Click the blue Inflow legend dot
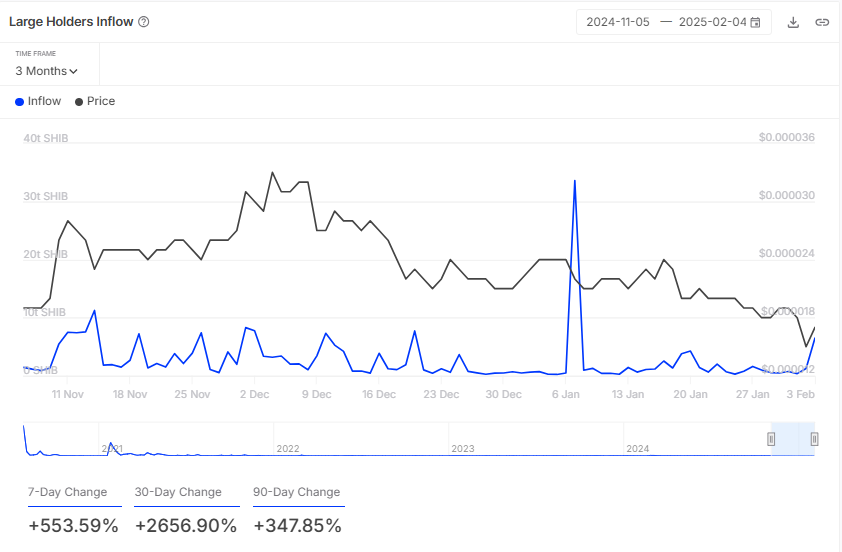842x552 pixels. click(x=20, y=101)
